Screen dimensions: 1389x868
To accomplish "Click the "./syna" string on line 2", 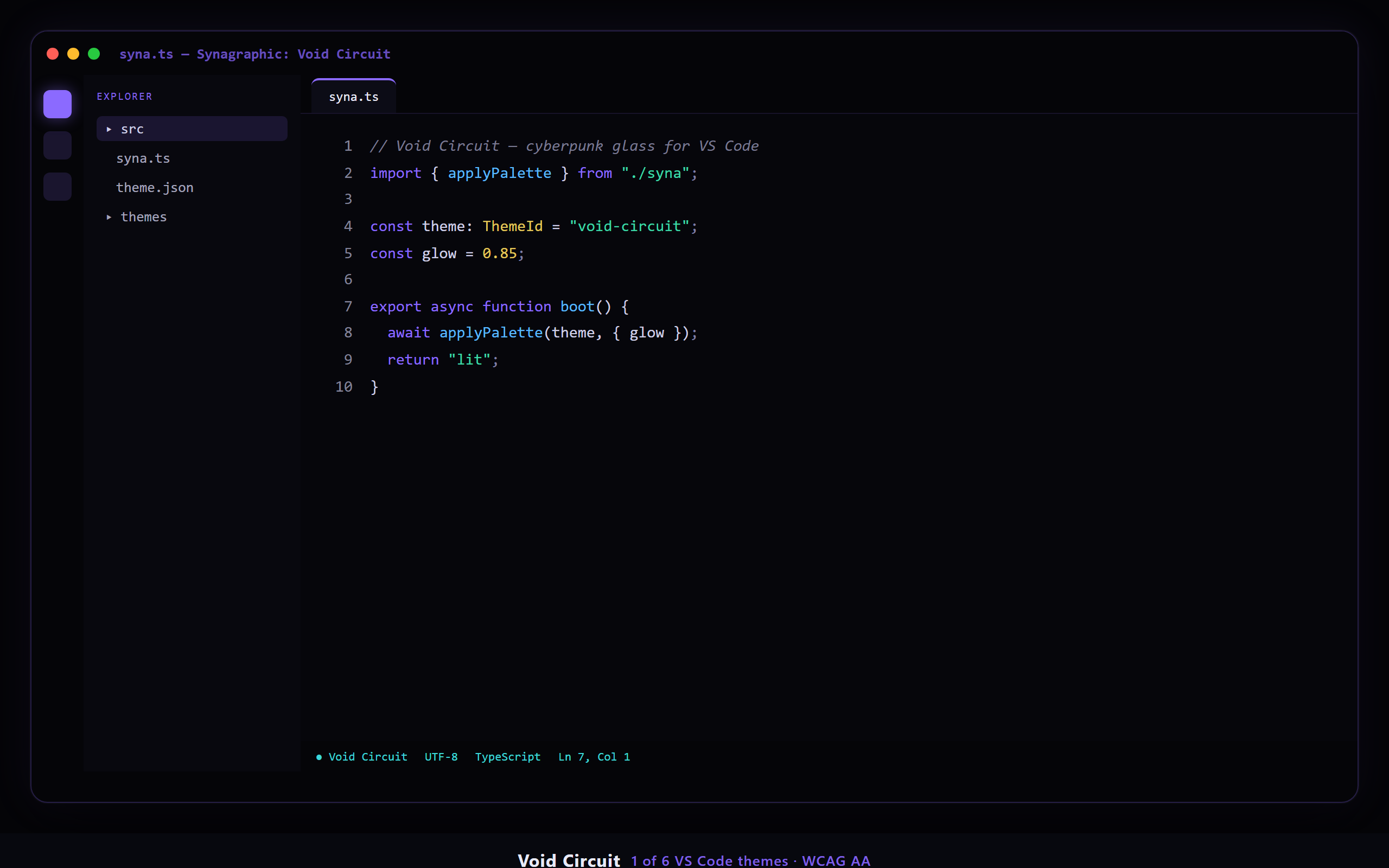I will click(655, 173).
